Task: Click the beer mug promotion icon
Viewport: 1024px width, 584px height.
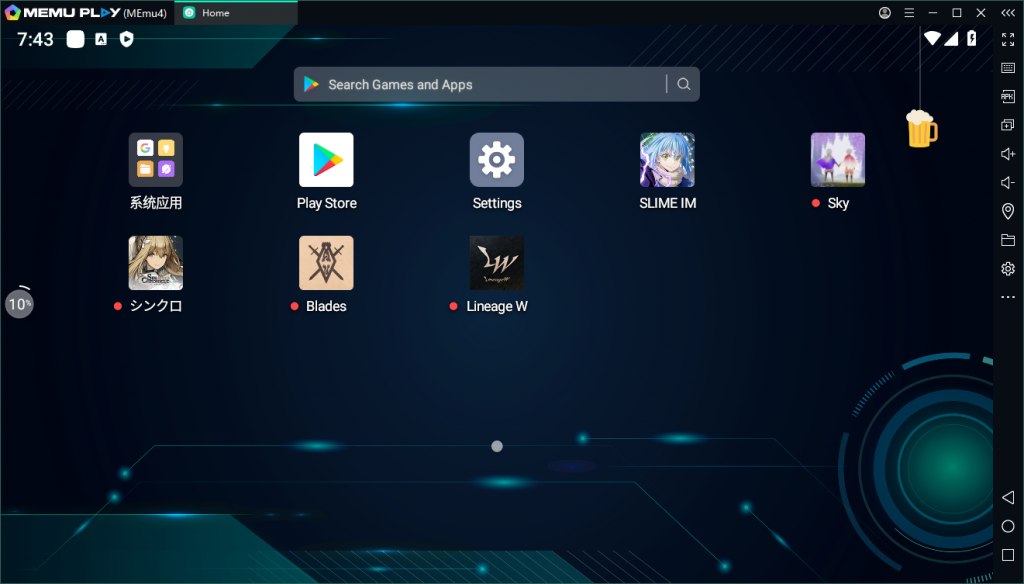Action: pos(921,129)
